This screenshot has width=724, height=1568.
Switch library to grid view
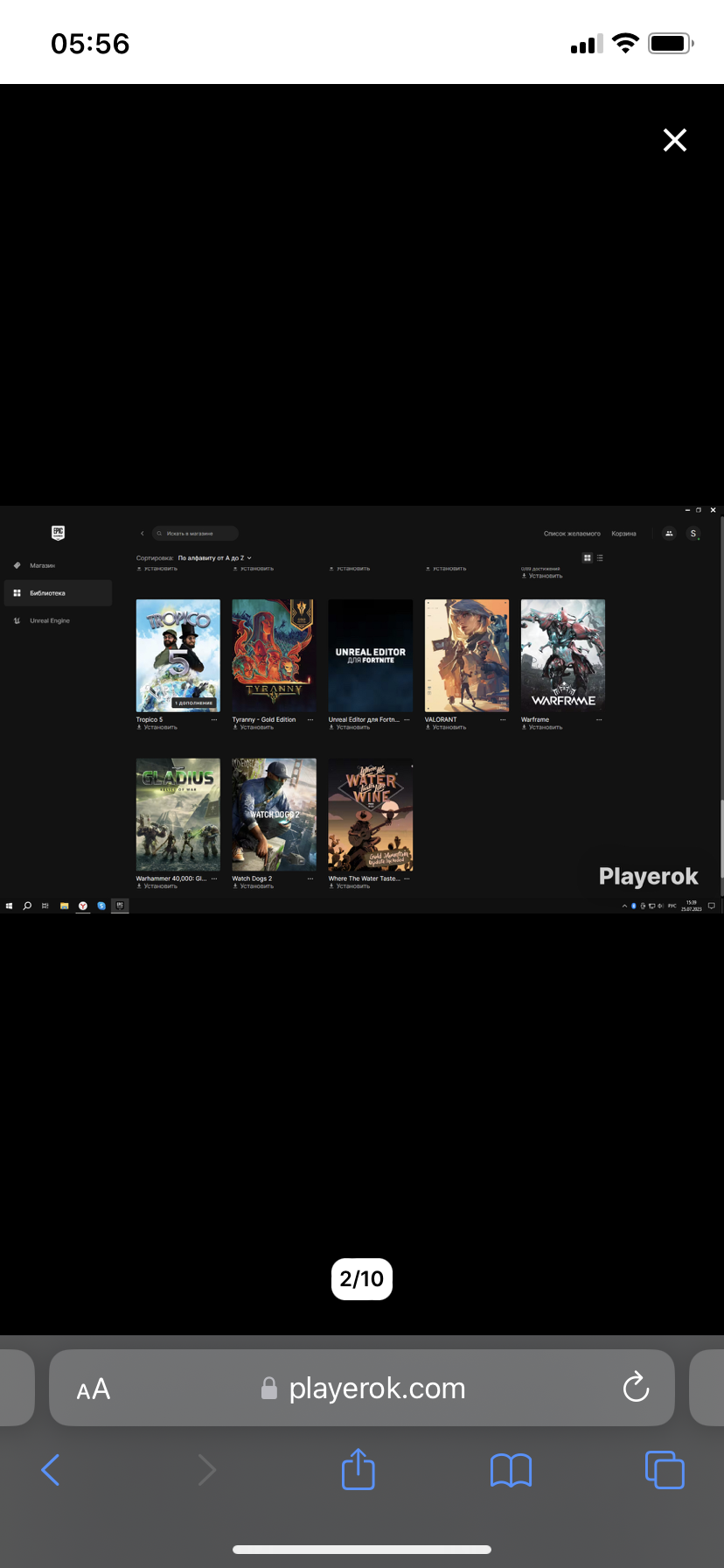coord(588,557)
